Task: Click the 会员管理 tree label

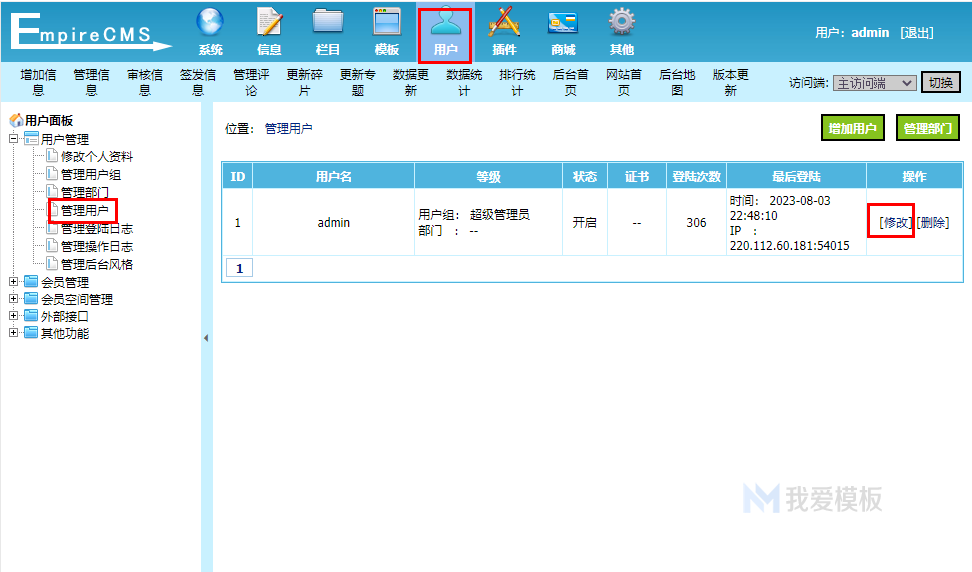Action: pyautogui.click(x=65, y=282)
